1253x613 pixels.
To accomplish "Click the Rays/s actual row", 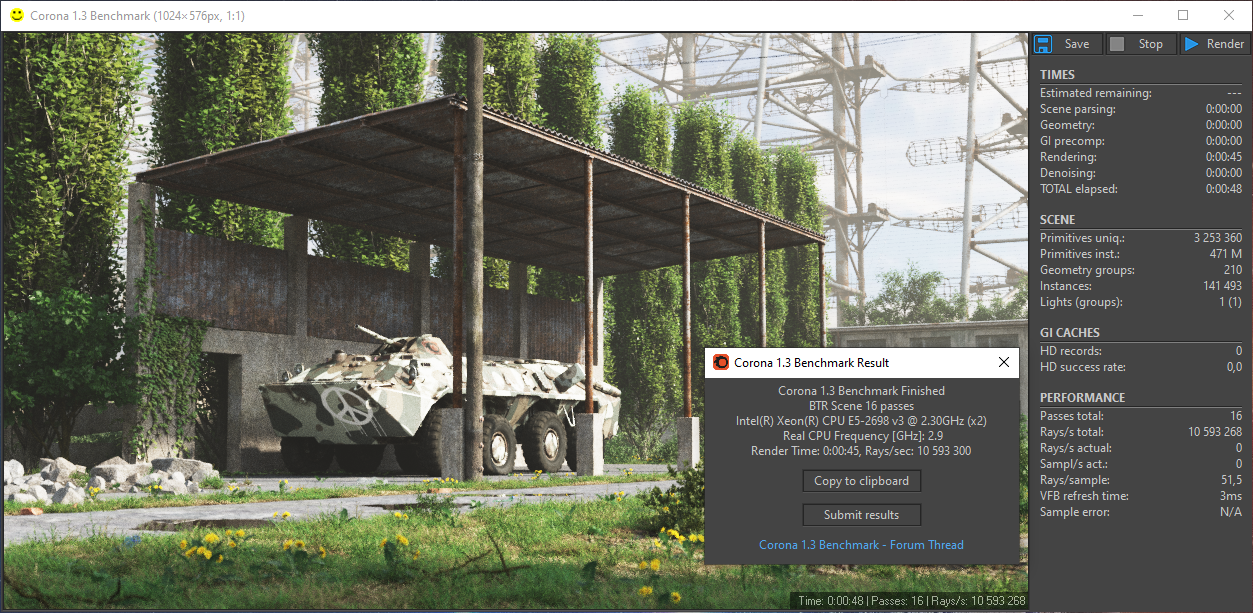I will tap(1141, 448).
